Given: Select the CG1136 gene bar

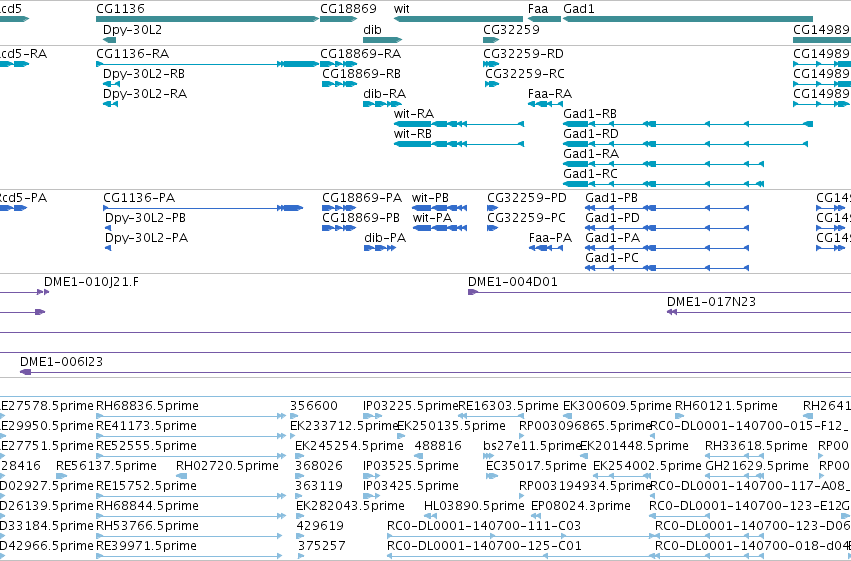Looking at the screenshot, I should [x=207, y=19].
